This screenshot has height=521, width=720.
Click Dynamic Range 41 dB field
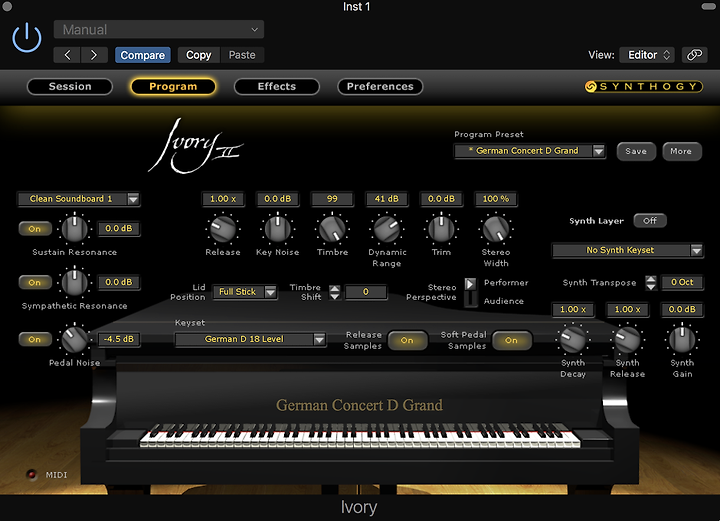click(387, 199)
